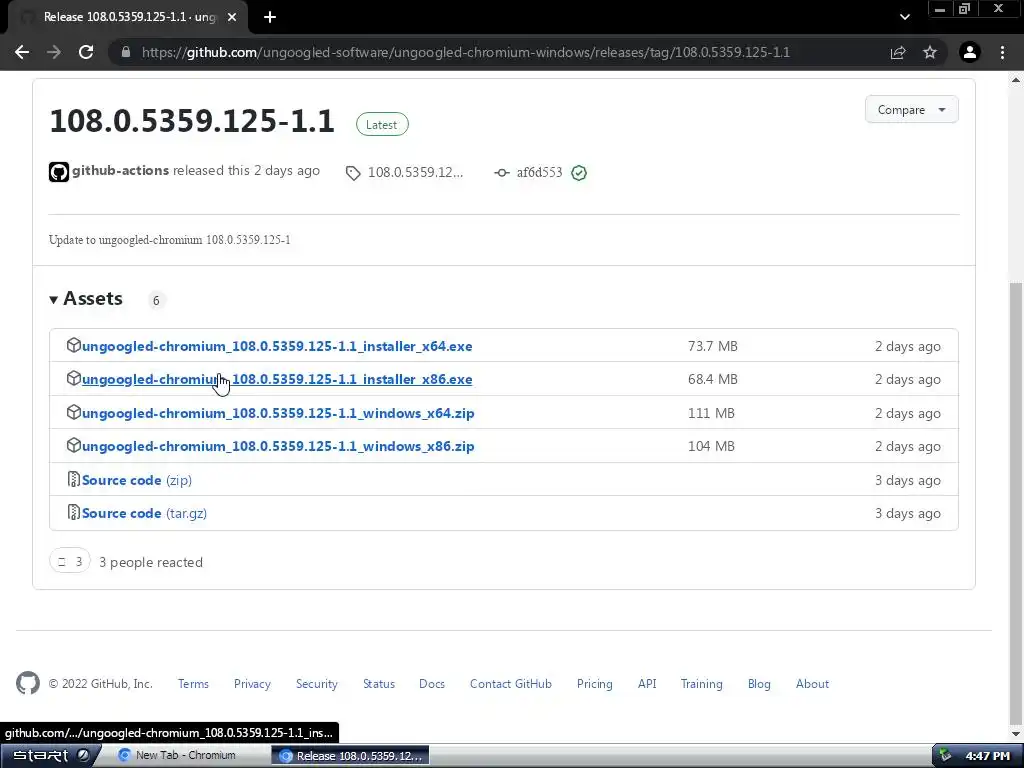
Task: Open the tab search dropdown arrow
Action: 904,17
